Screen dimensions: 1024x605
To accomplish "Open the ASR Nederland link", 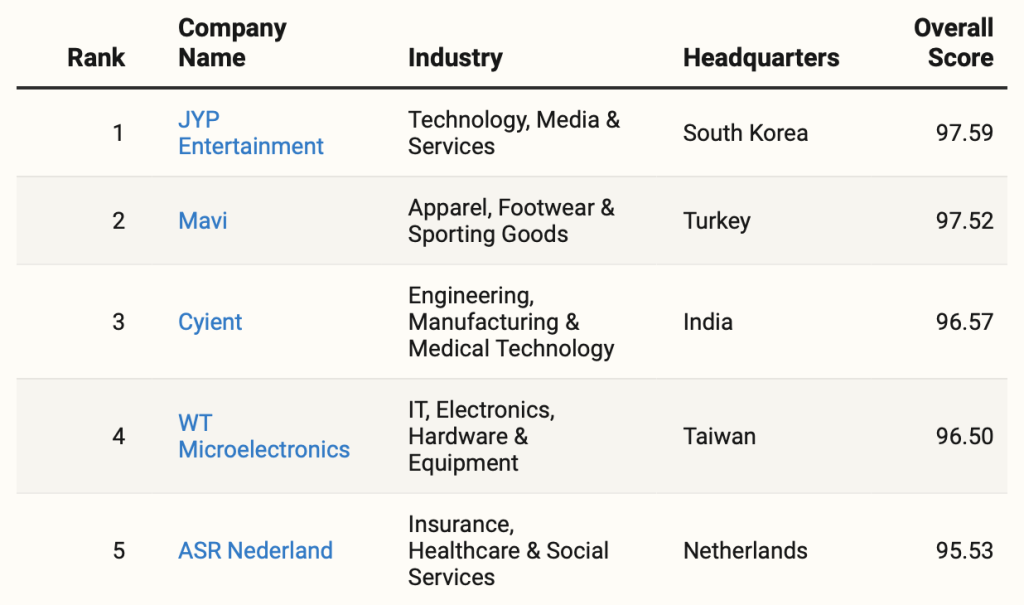I will point(255,550).
